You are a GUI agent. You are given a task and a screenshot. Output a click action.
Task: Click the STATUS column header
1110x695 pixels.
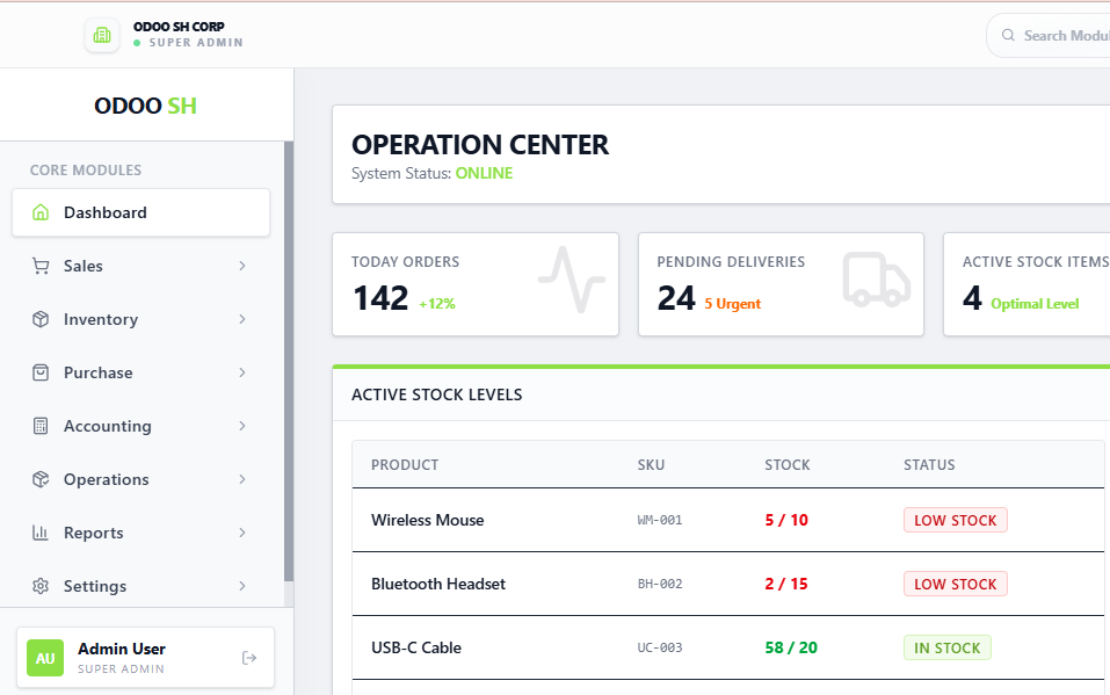pos(929,465)
